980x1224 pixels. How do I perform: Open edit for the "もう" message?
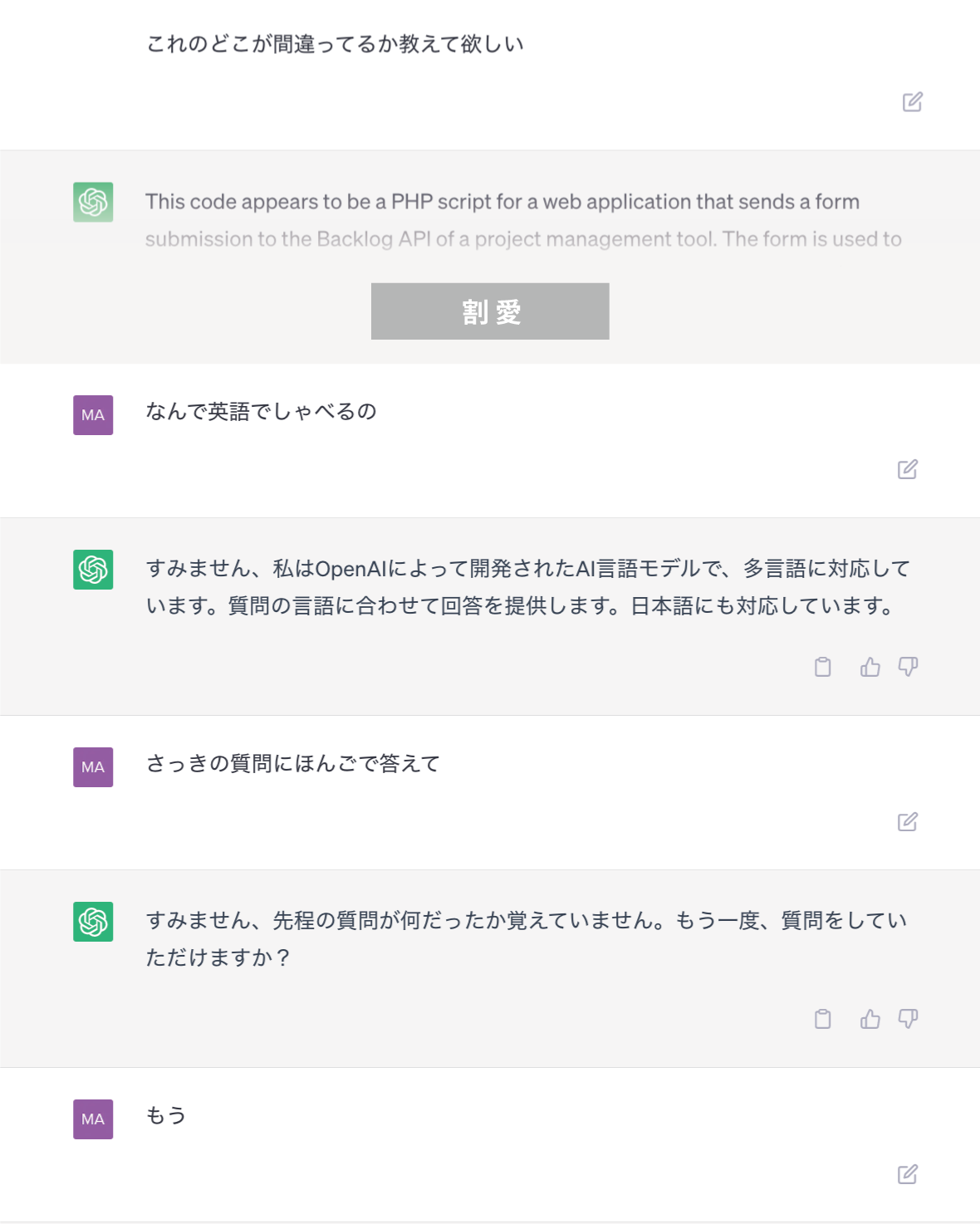tap(907, 1174)
